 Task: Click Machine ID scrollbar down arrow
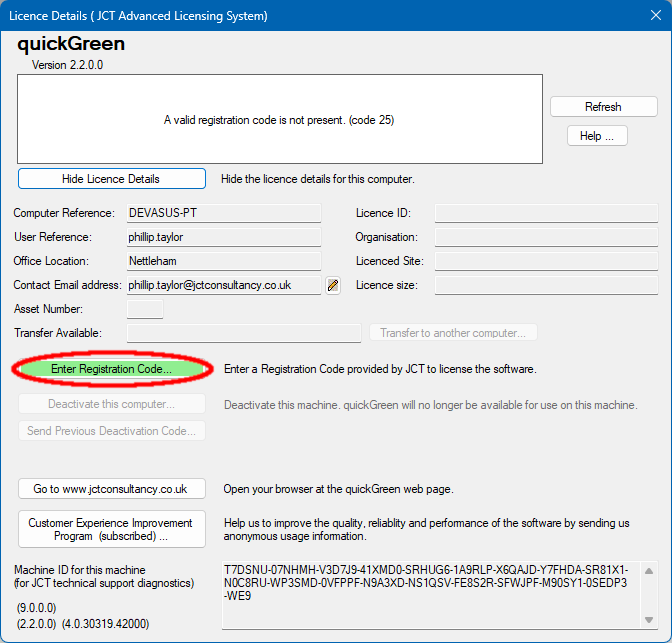649,620
